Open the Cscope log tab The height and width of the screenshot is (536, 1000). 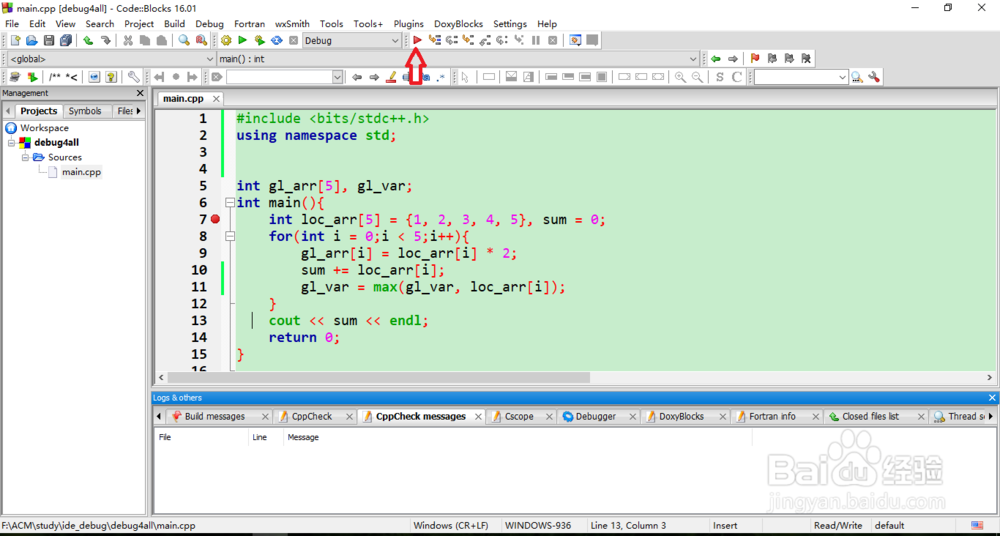518,417
